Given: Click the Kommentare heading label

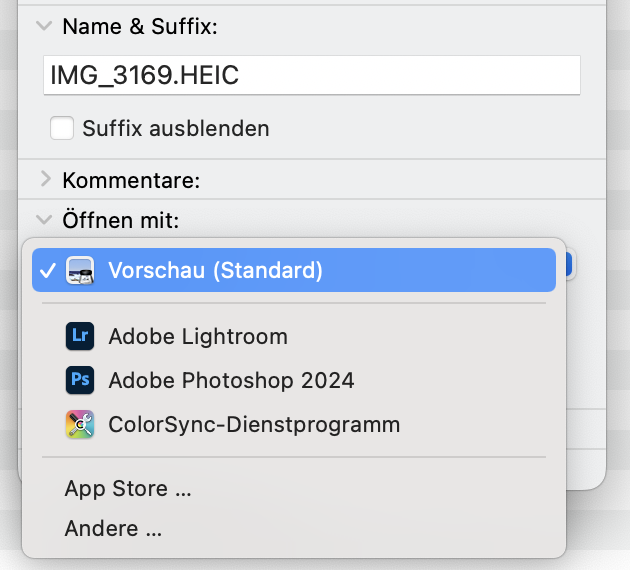Looking at the screenshot, I should tap(131, 181).
